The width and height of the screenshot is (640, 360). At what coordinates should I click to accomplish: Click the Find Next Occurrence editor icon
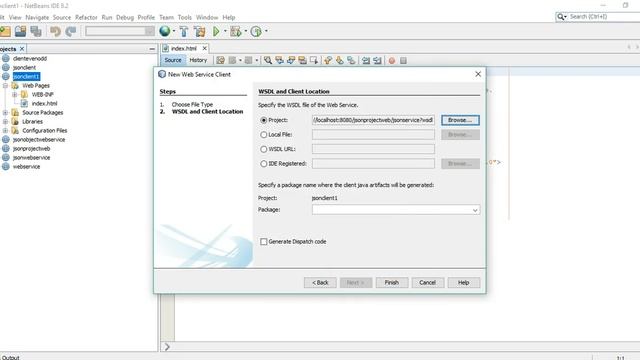click(291, 60)
